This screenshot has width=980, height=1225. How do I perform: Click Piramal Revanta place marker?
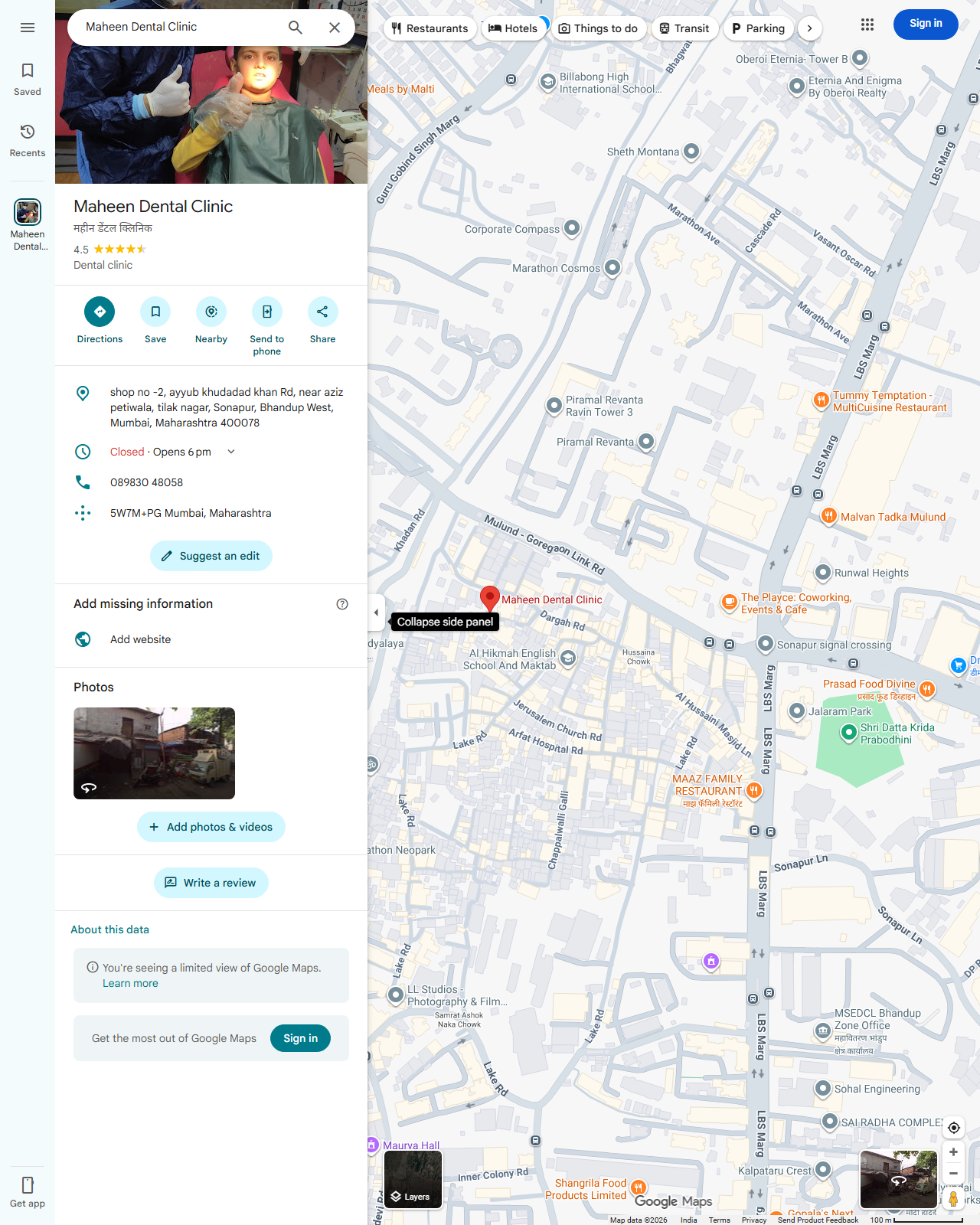(x=646, y=441)
